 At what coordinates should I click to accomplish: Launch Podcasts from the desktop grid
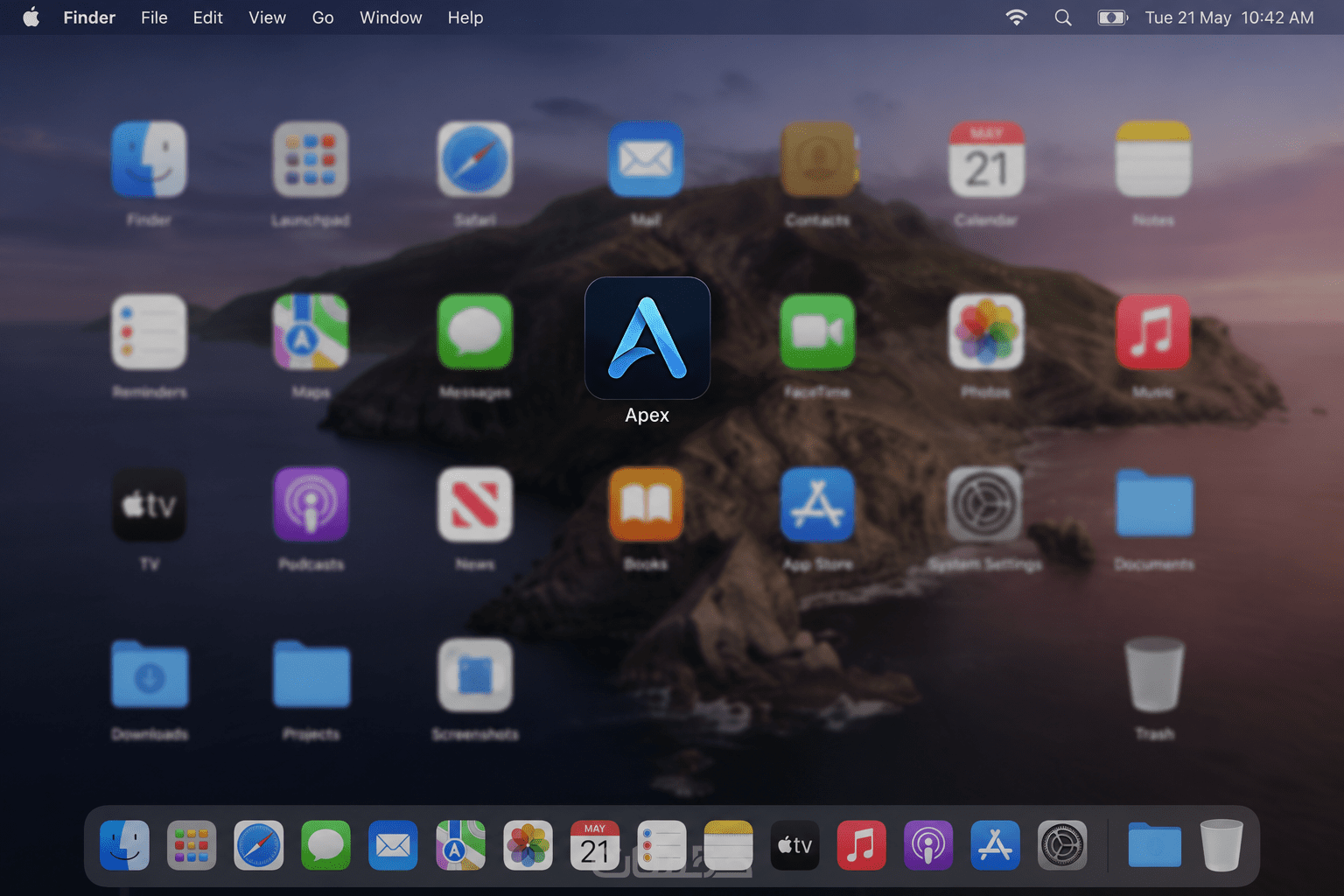(x=311, y=504)
